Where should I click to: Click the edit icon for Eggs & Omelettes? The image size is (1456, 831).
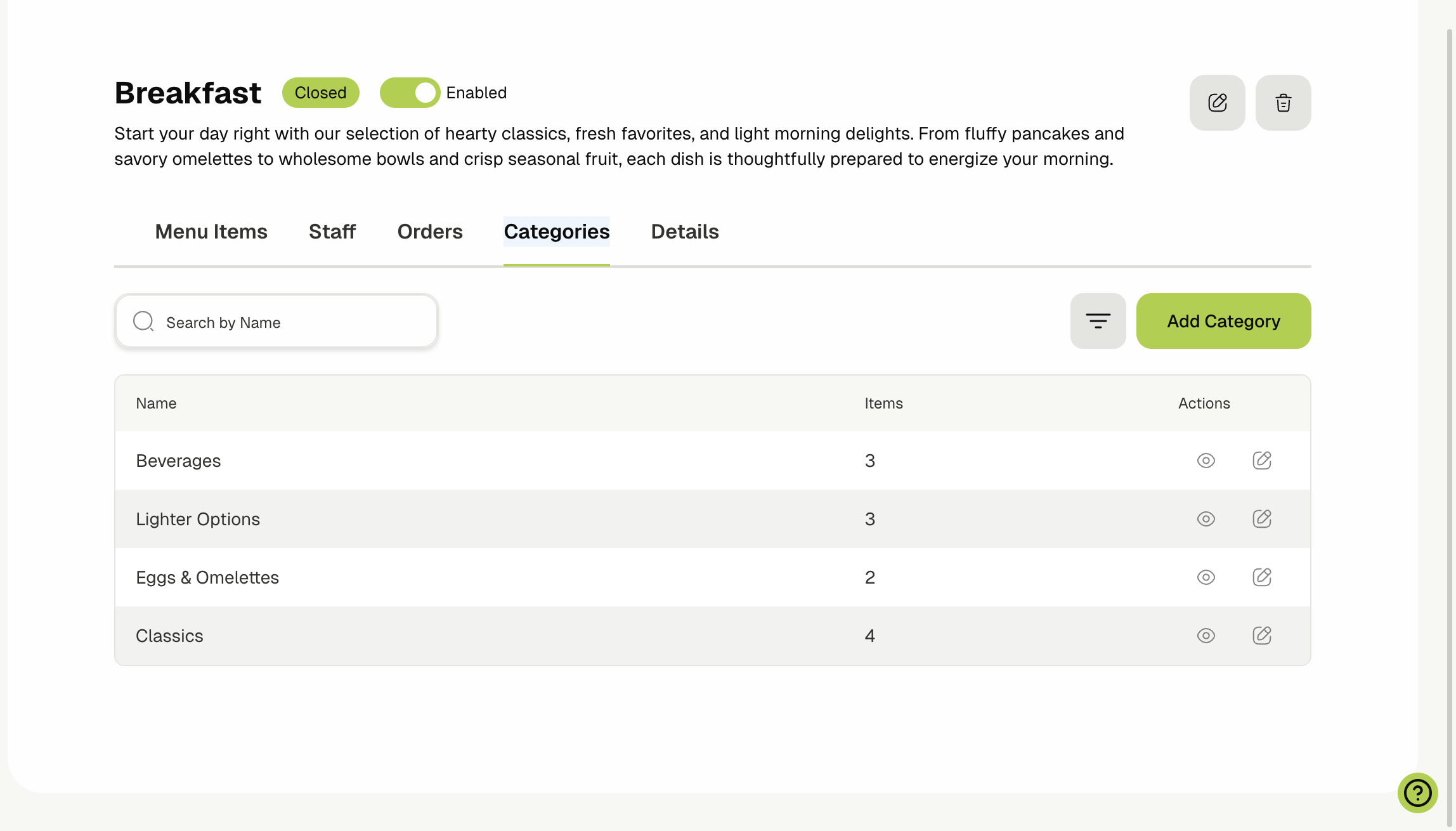click(1262, 577)
